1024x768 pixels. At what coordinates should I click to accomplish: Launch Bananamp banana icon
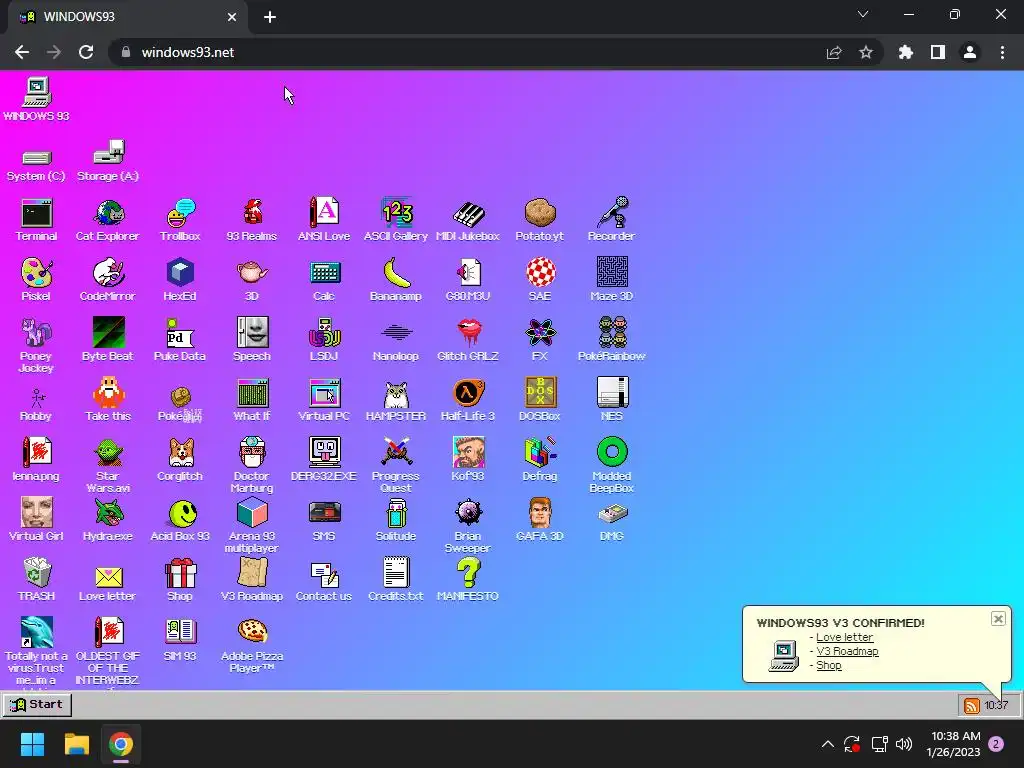pyautogui.click(x=396, y=280)
